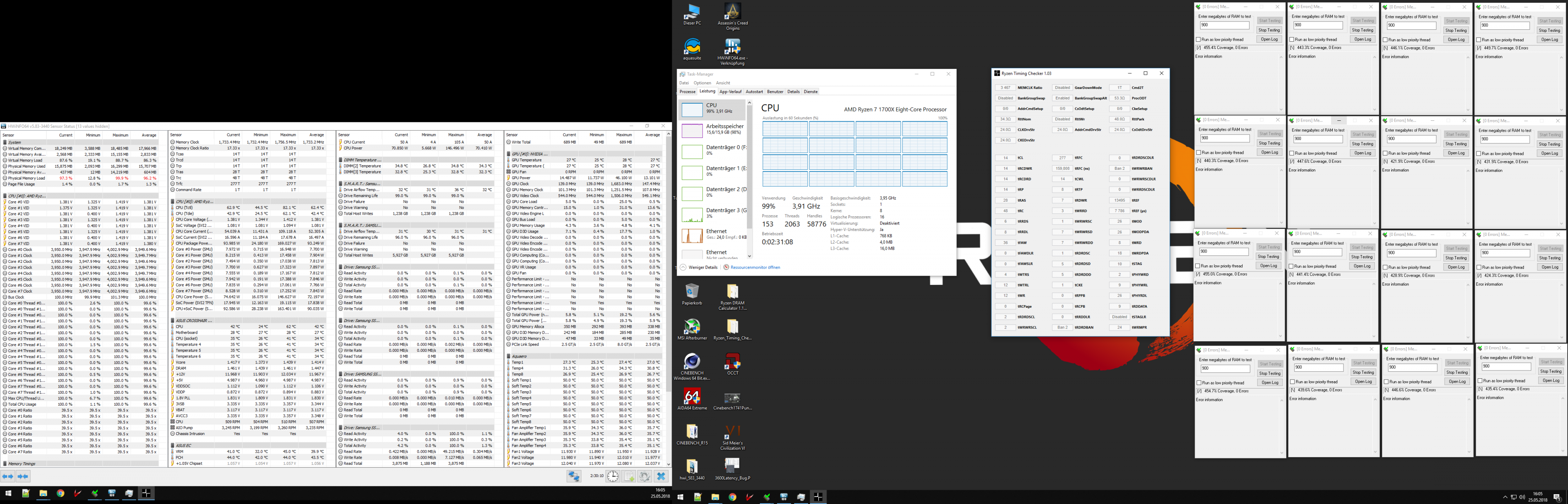The width and height of the screenshot is (1568, 504).
Task: Expand HWiNFO columns with outward arrows button
Action: (x=8, y=477)
